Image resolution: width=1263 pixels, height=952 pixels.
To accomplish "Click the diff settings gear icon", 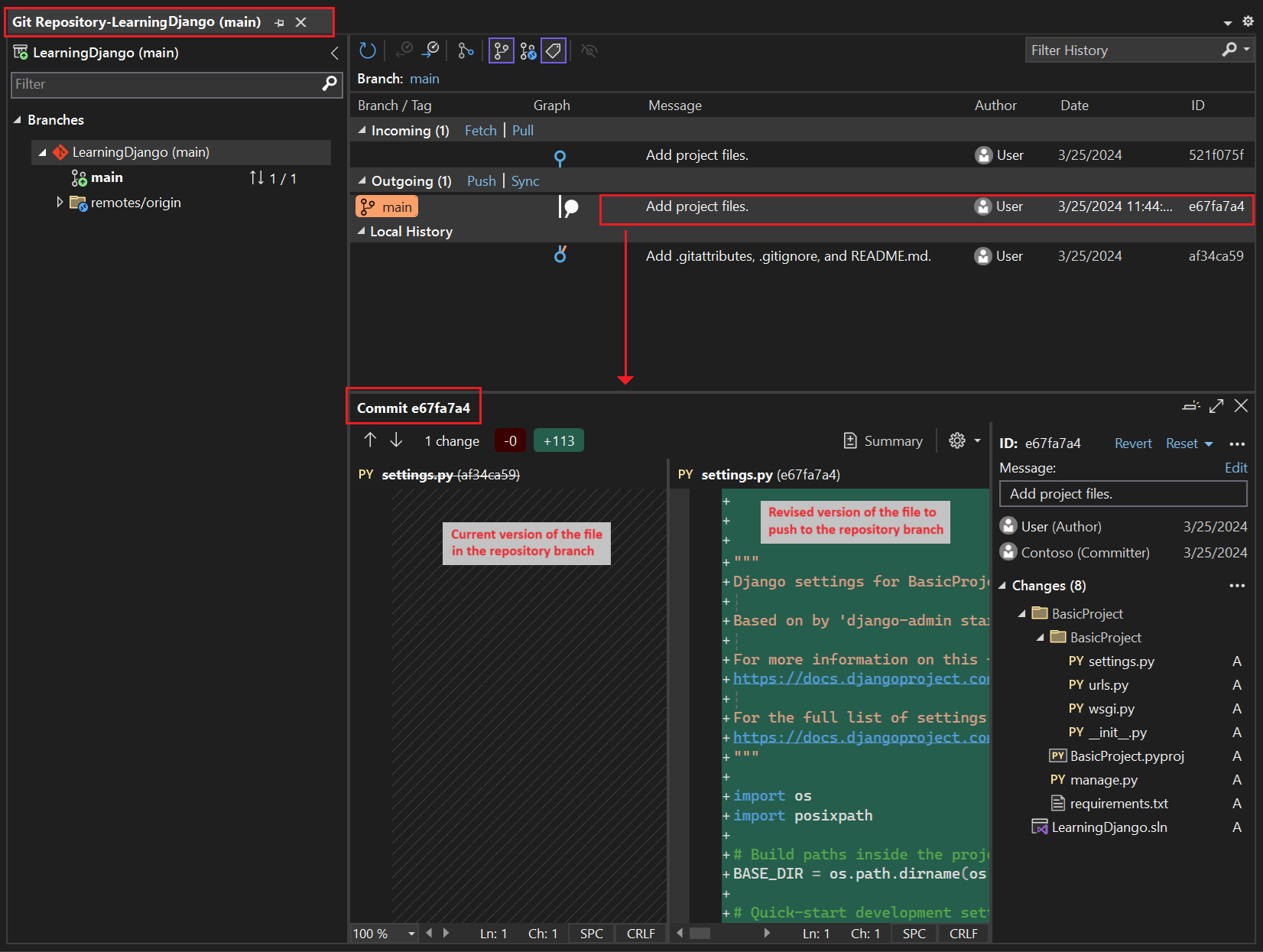I will (x=957, y=441).
